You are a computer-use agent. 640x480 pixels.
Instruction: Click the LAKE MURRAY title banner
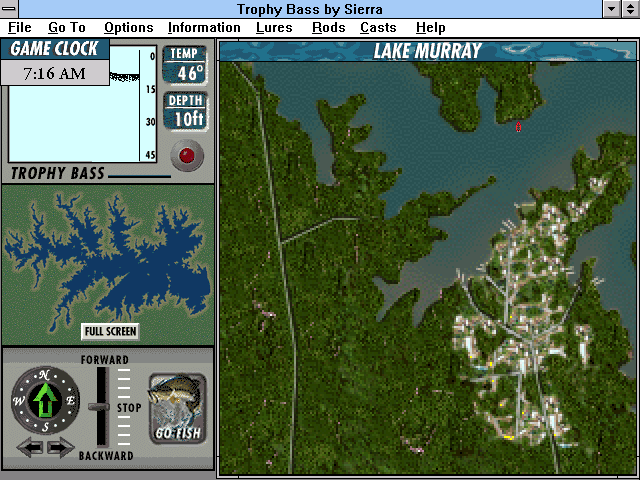428,51
